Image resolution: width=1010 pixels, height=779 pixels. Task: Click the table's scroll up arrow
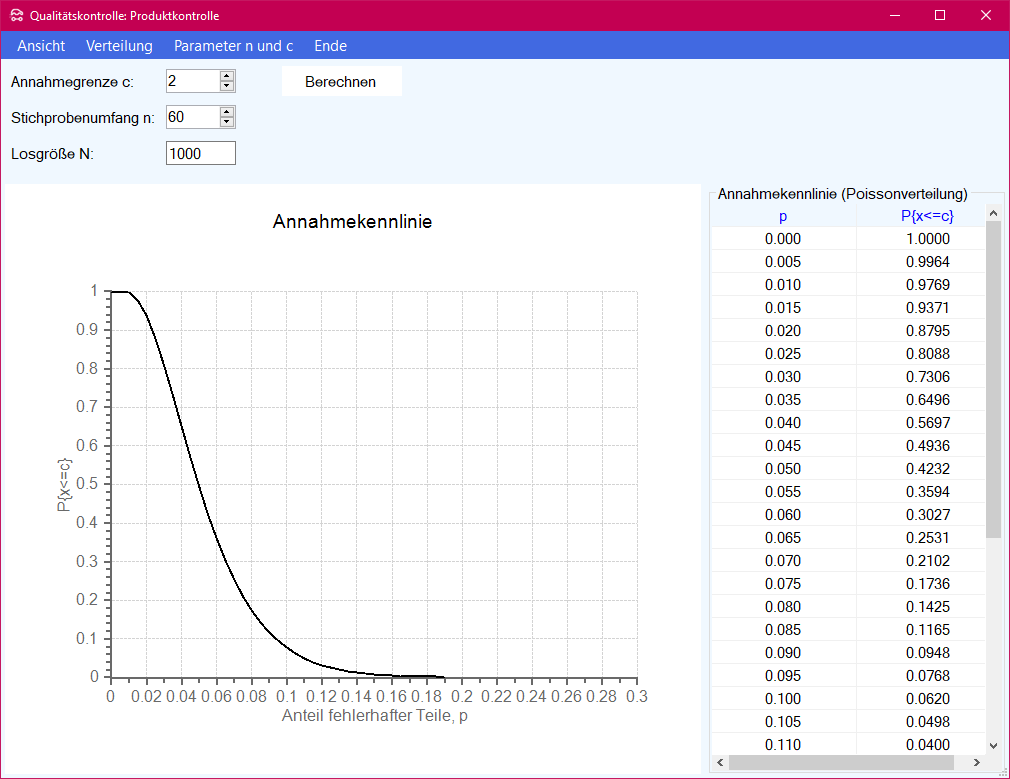click(993, 213)
